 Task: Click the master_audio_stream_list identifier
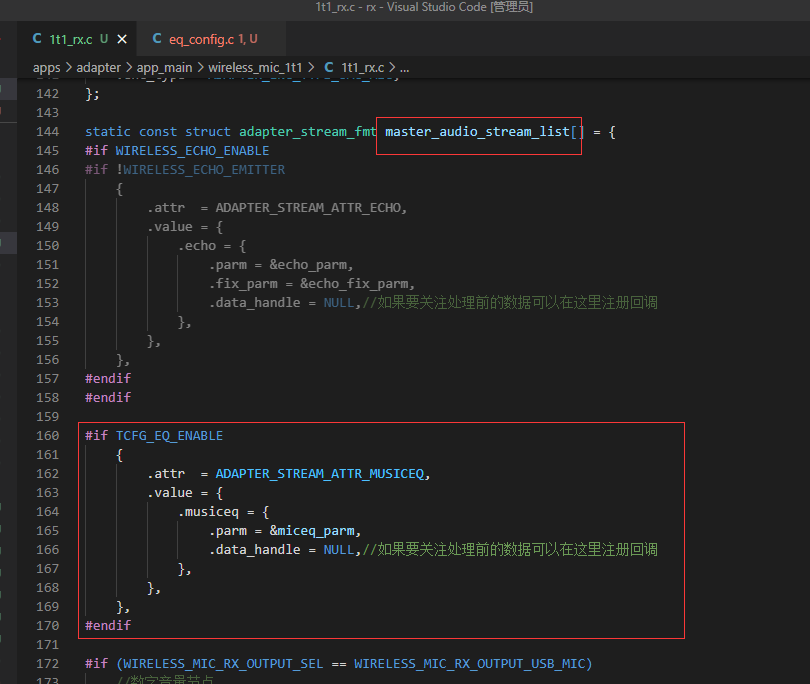(477, 132)
